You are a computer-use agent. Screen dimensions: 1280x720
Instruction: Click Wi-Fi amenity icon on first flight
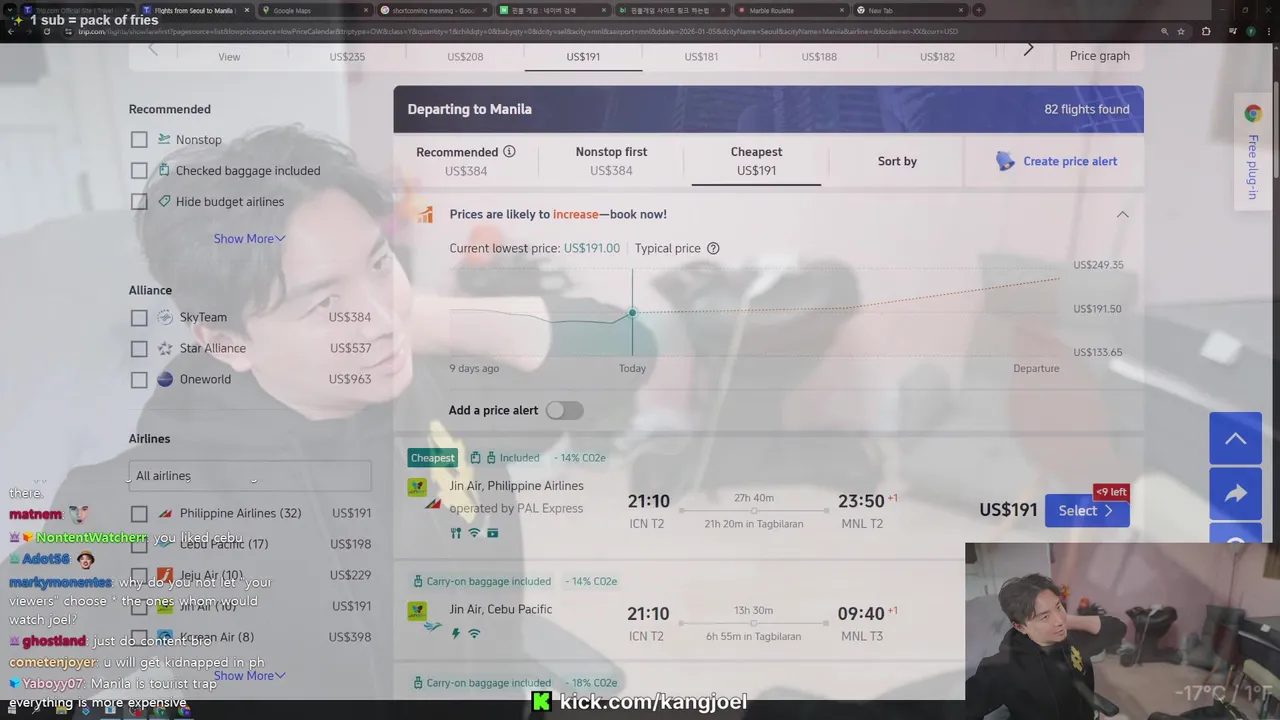click(x=474, y=533)
